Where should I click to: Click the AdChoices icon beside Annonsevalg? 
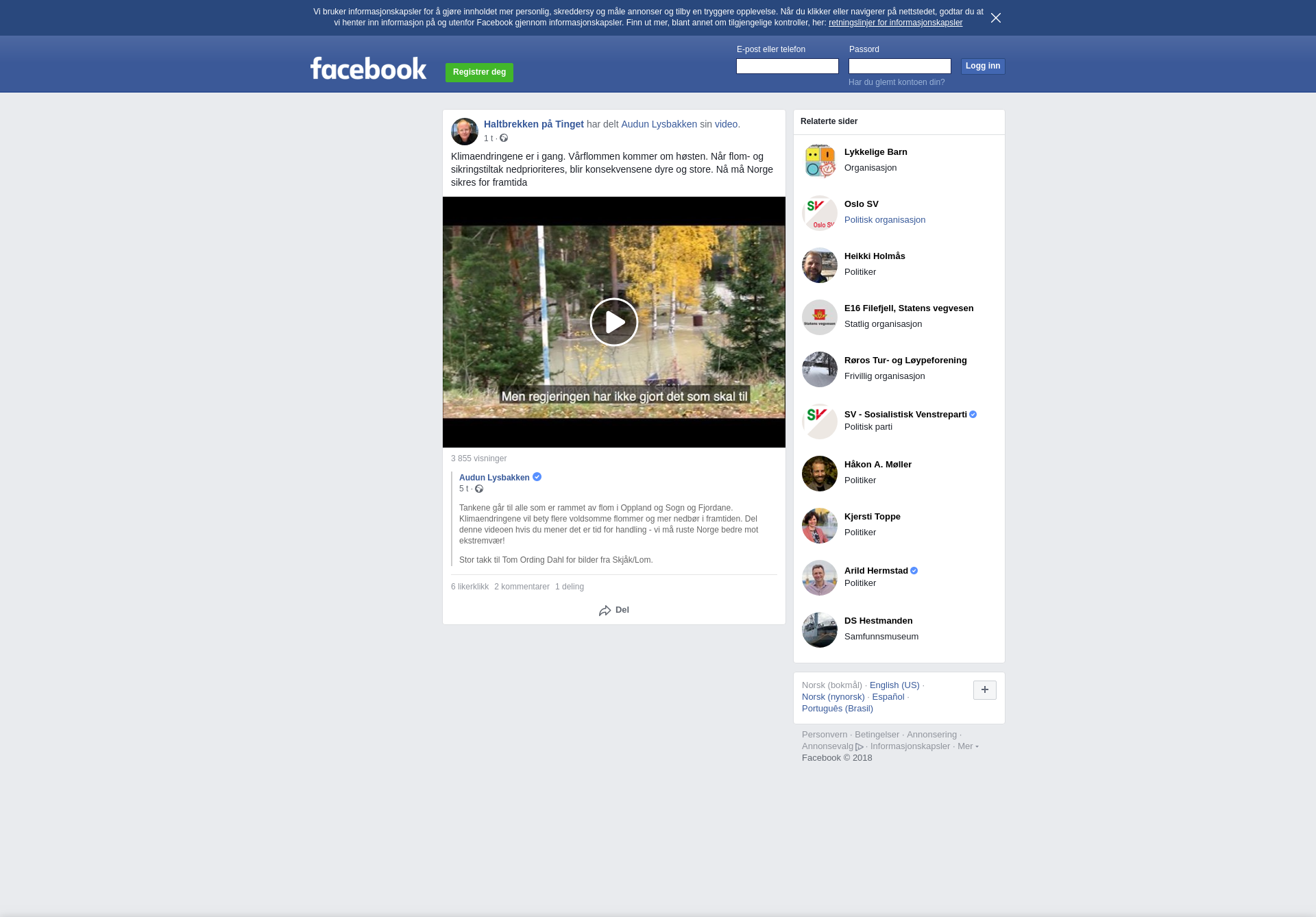tap(860, 747)
